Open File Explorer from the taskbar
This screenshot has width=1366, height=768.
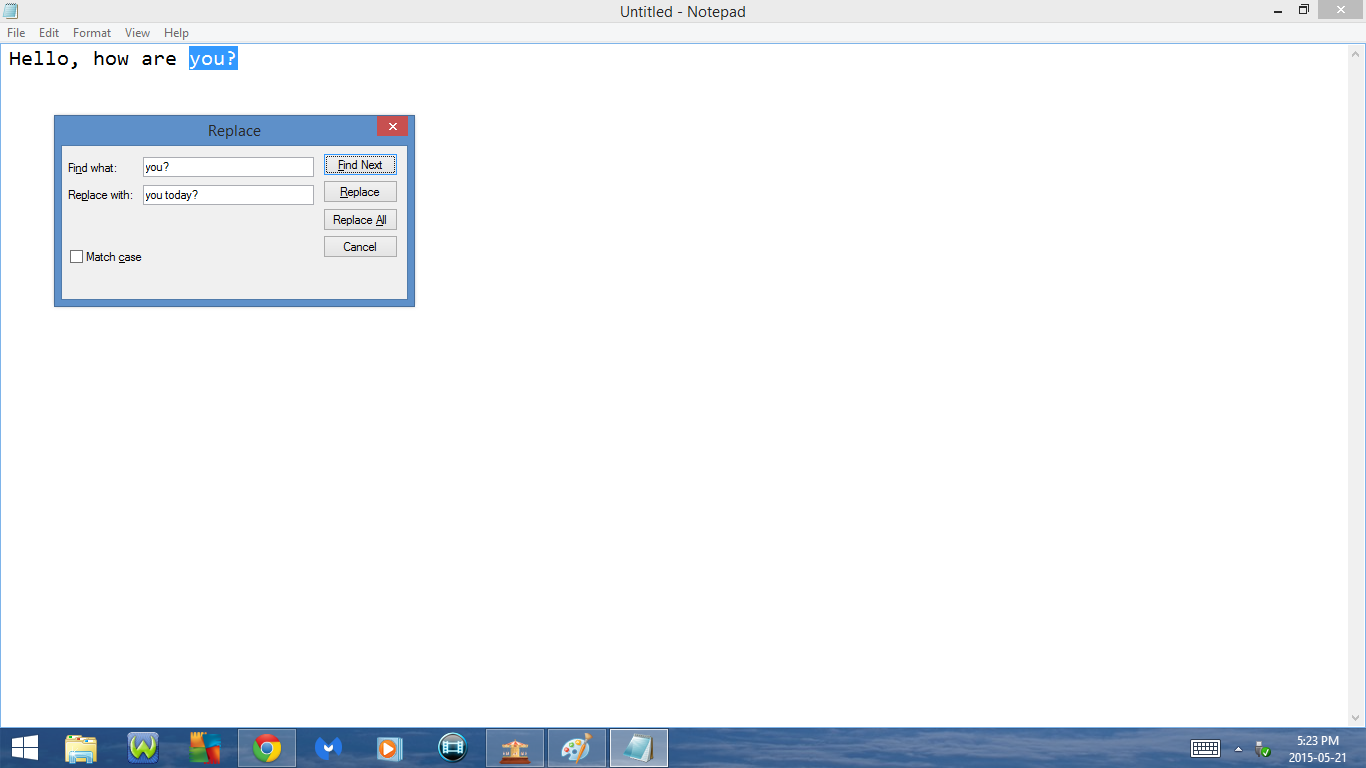[81, 747]
